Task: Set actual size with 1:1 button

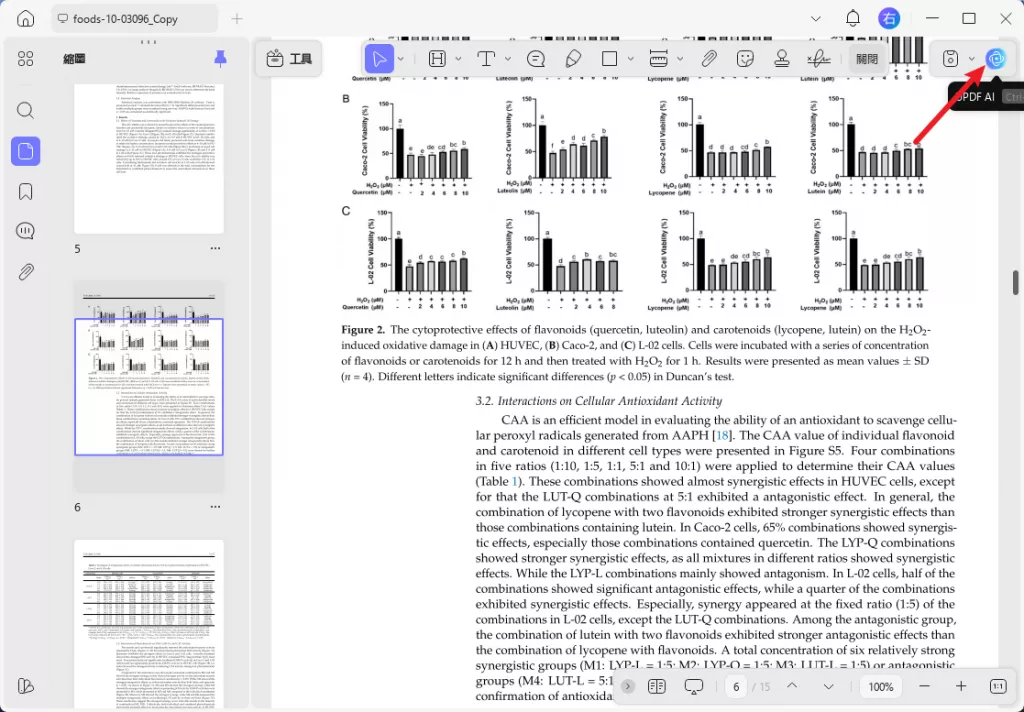Action: coord(998,687)
